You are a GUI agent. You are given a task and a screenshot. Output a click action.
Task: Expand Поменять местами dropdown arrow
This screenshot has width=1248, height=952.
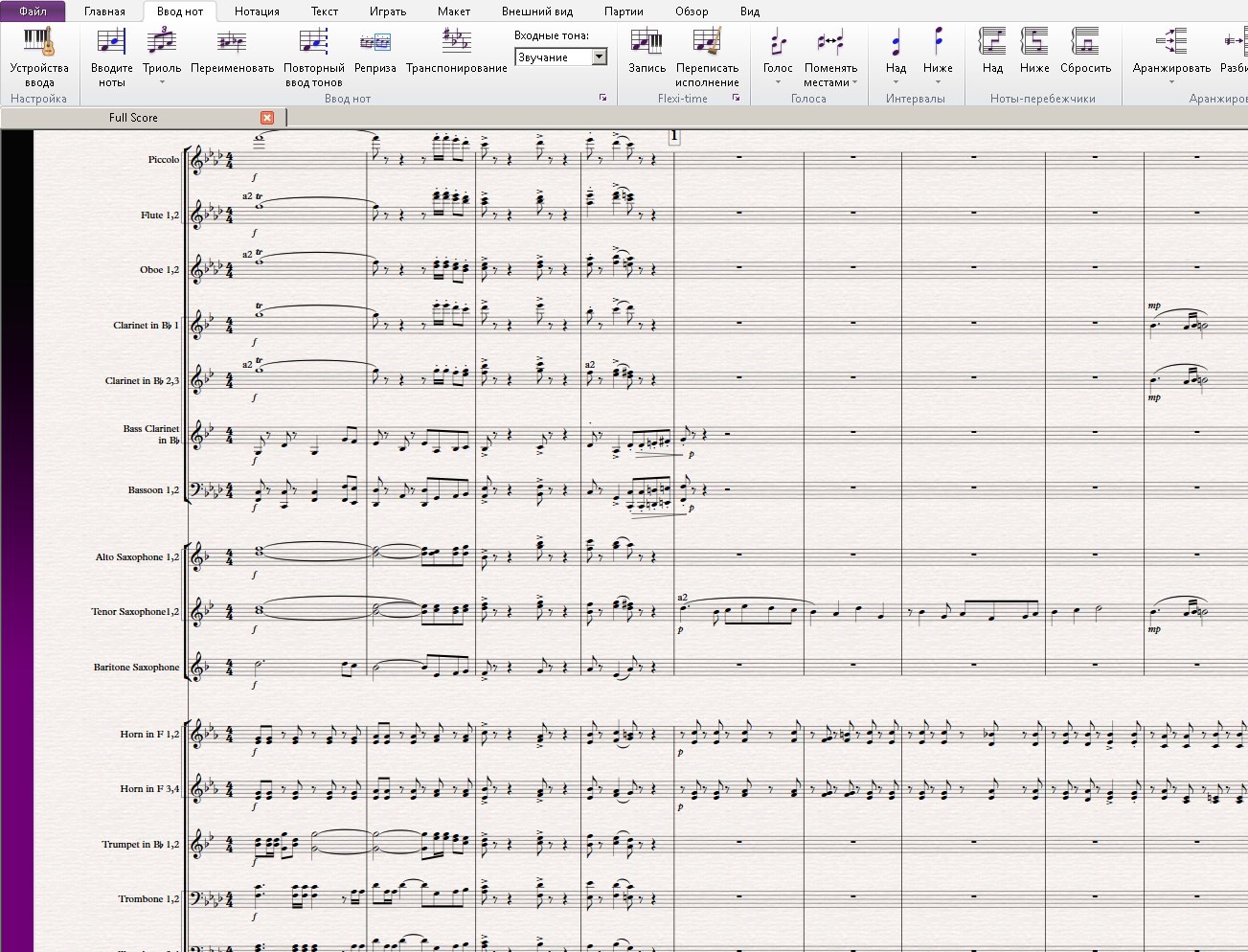[x=854, y=82]
